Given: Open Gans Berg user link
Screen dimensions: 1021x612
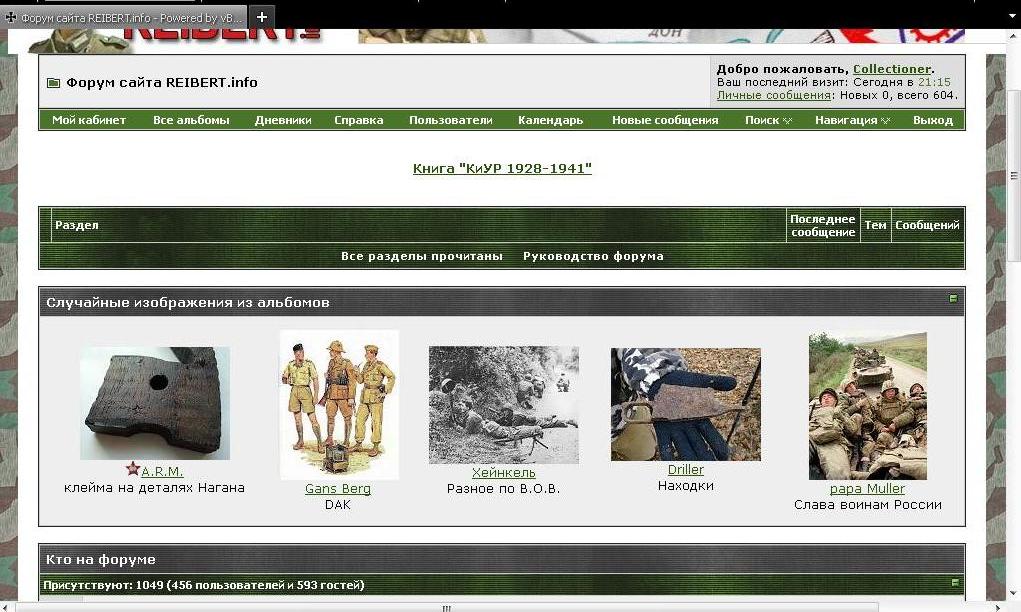Looking at the screenshot, I should 338,488.
